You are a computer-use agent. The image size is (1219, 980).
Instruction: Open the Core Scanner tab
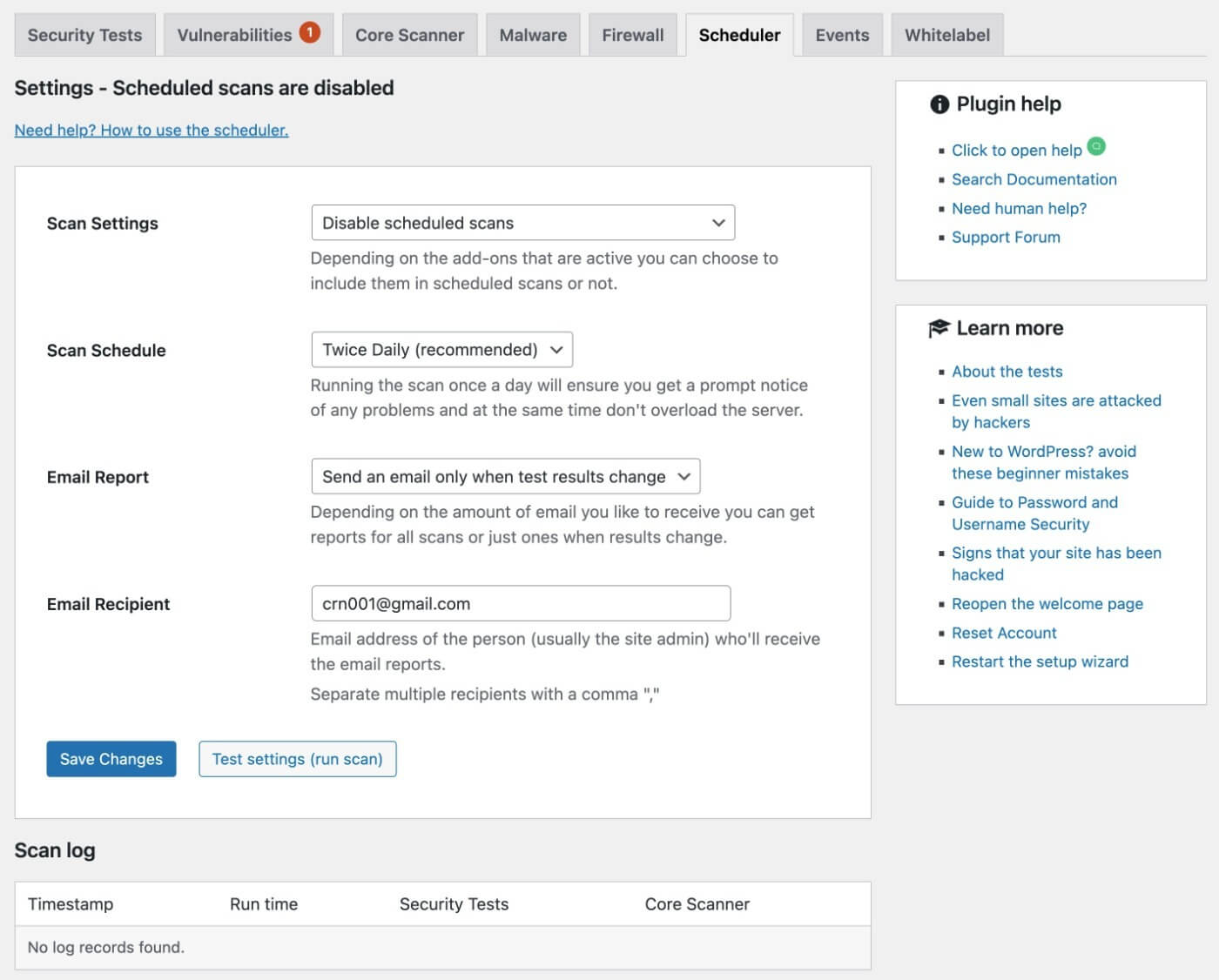tap(409, 35)
